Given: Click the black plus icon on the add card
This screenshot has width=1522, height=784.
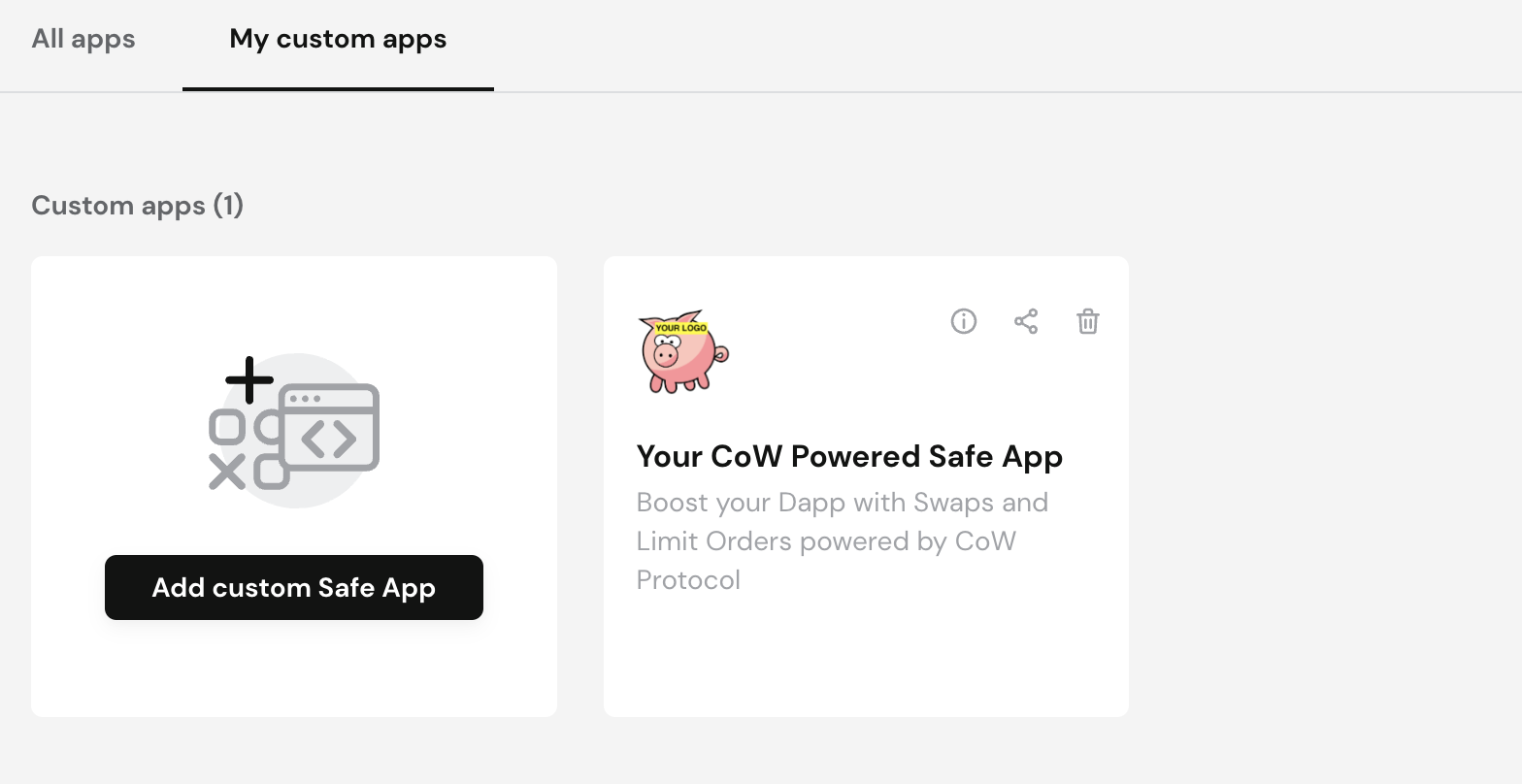Looking at the screenshot, I should pos(249,380).
